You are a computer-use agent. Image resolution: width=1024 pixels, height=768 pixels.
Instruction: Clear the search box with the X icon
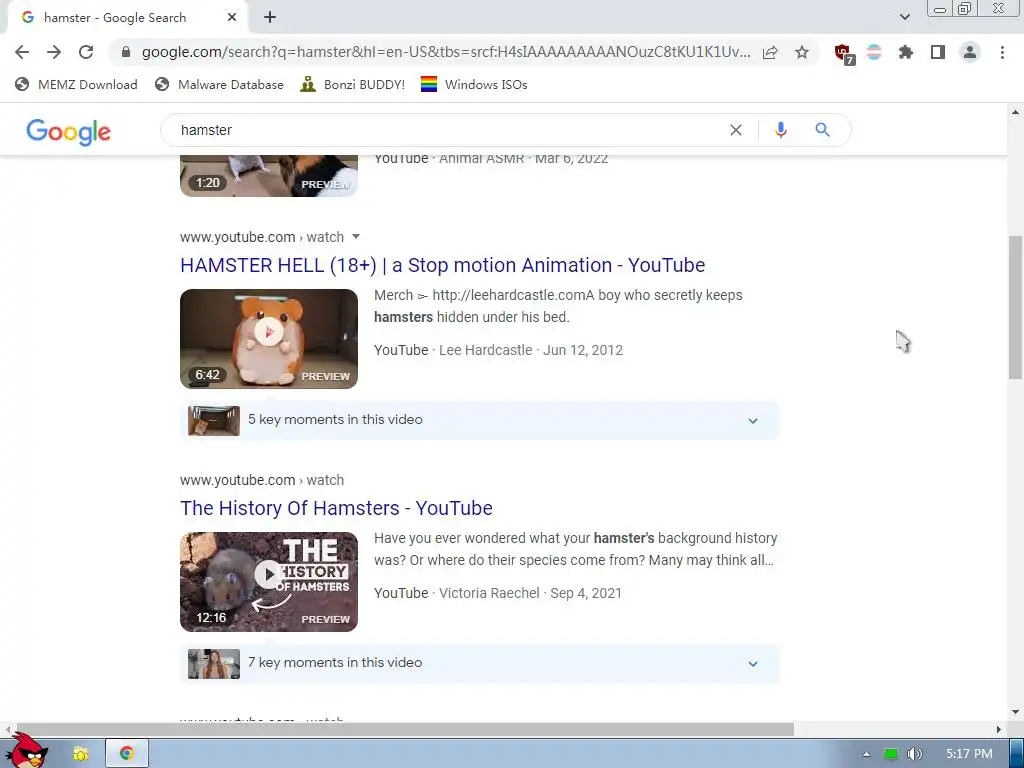click(736, 130)
